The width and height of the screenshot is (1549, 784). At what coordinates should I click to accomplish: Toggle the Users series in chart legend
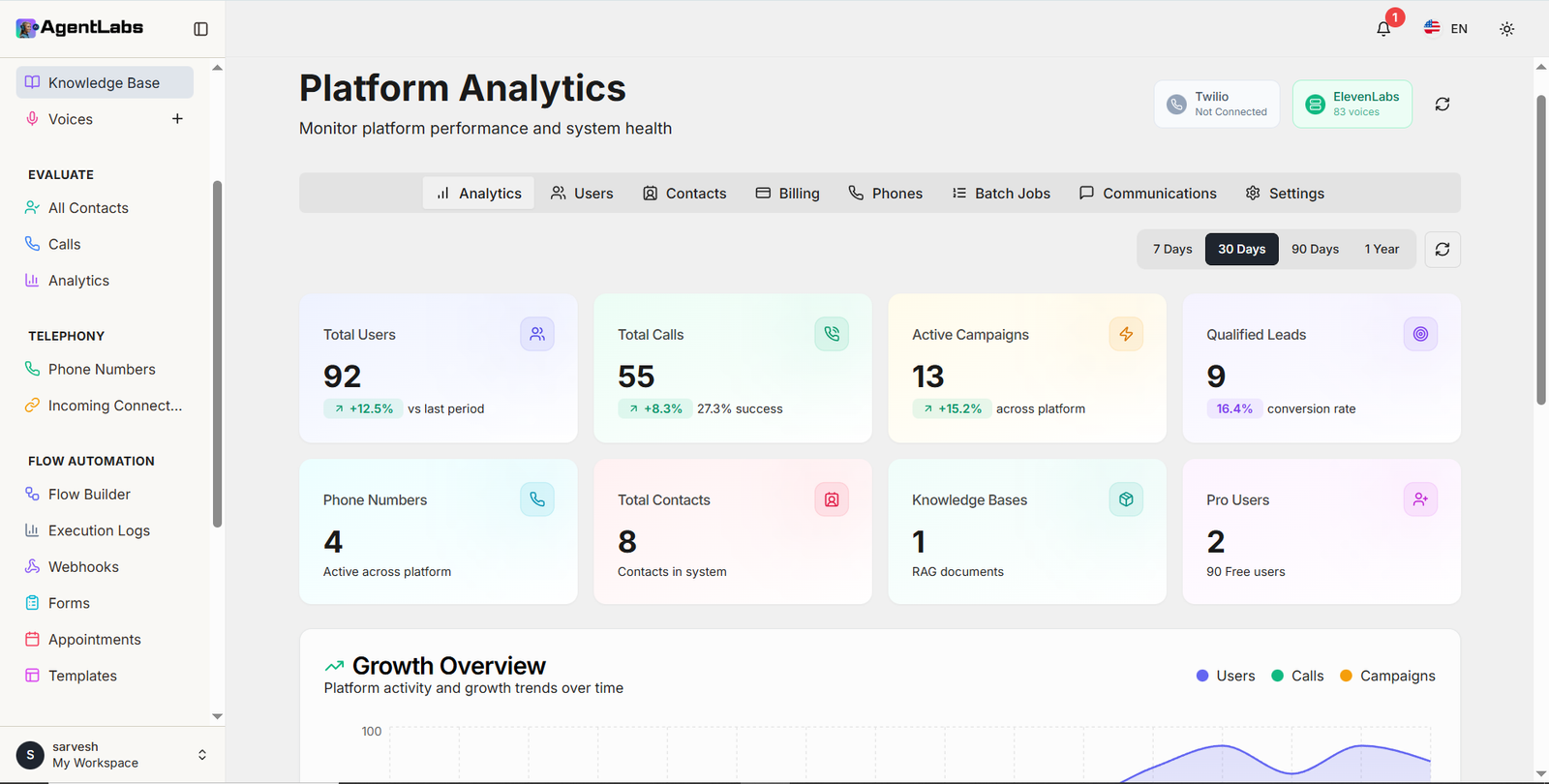[x=1226, y=676]
